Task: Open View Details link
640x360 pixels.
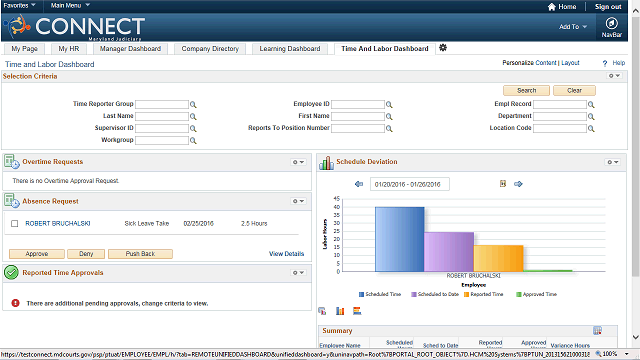Action: click(x=287, y=253)
